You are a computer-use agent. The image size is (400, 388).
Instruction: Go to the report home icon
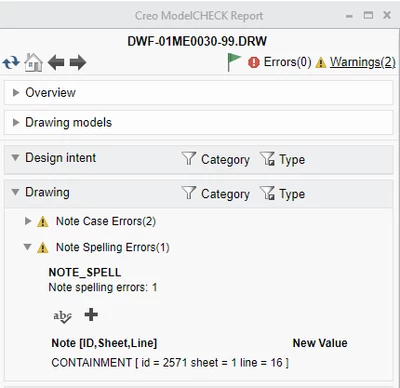(33, 62)
